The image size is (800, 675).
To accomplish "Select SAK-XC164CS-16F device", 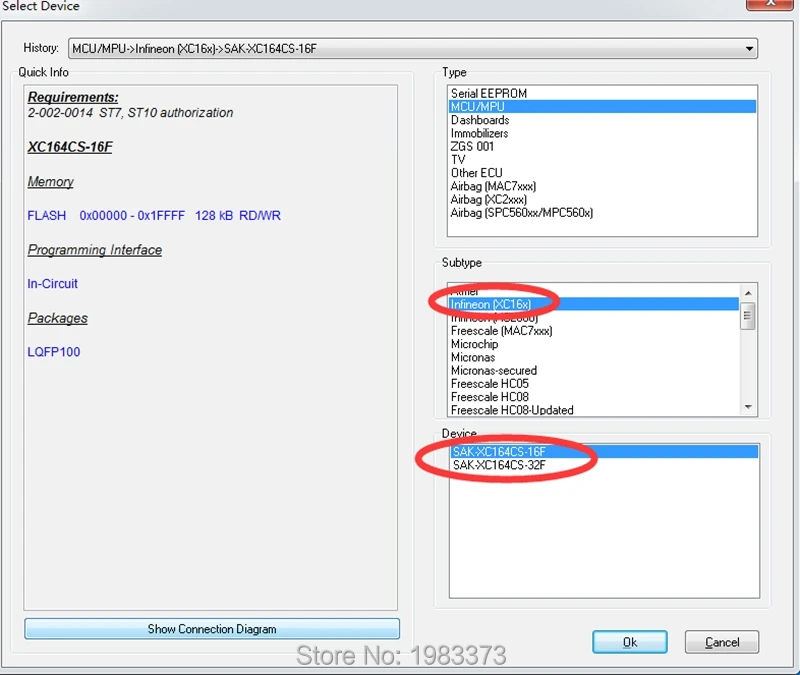I will point(604,452).
